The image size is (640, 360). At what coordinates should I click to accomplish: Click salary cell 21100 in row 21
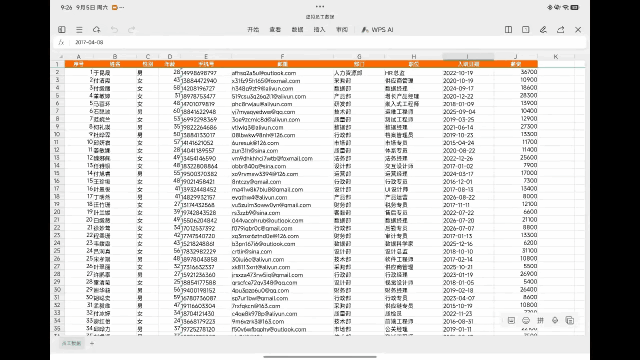(516, 220)
